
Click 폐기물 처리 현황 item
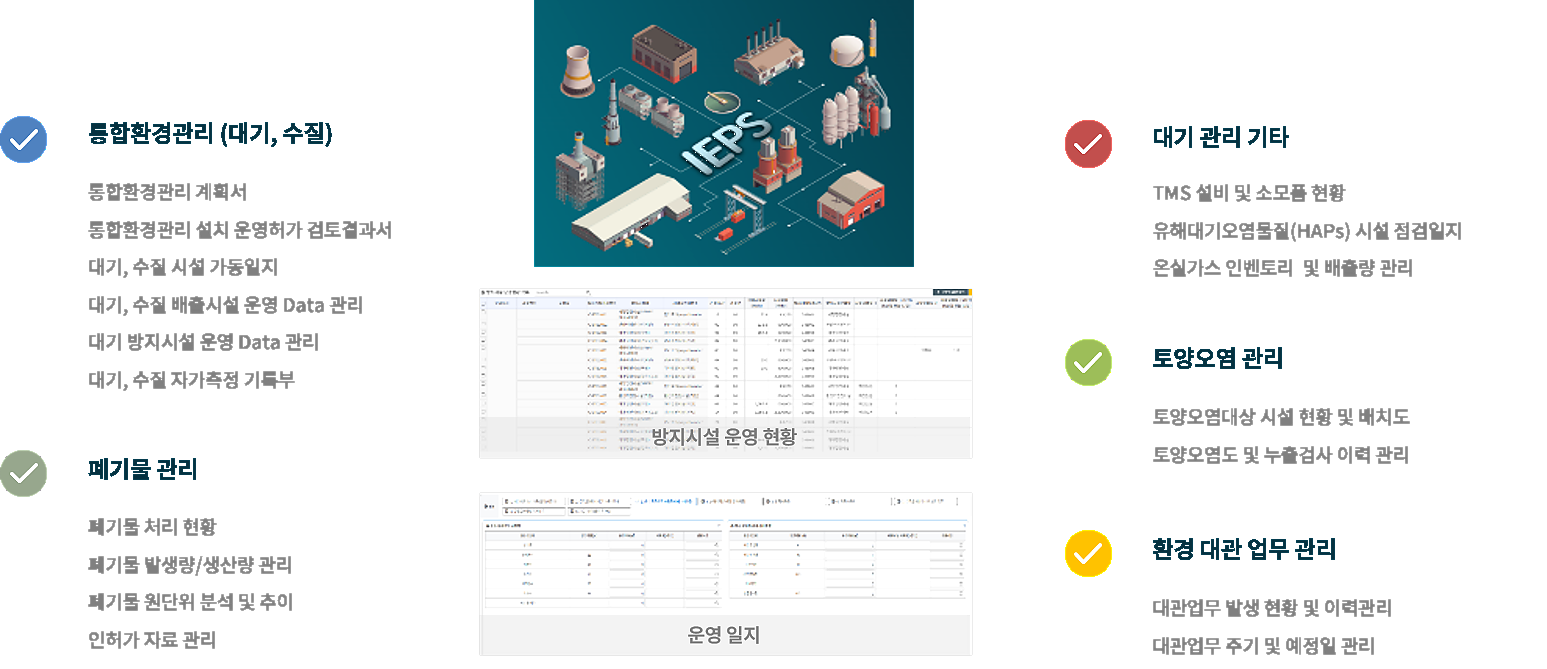152,527
